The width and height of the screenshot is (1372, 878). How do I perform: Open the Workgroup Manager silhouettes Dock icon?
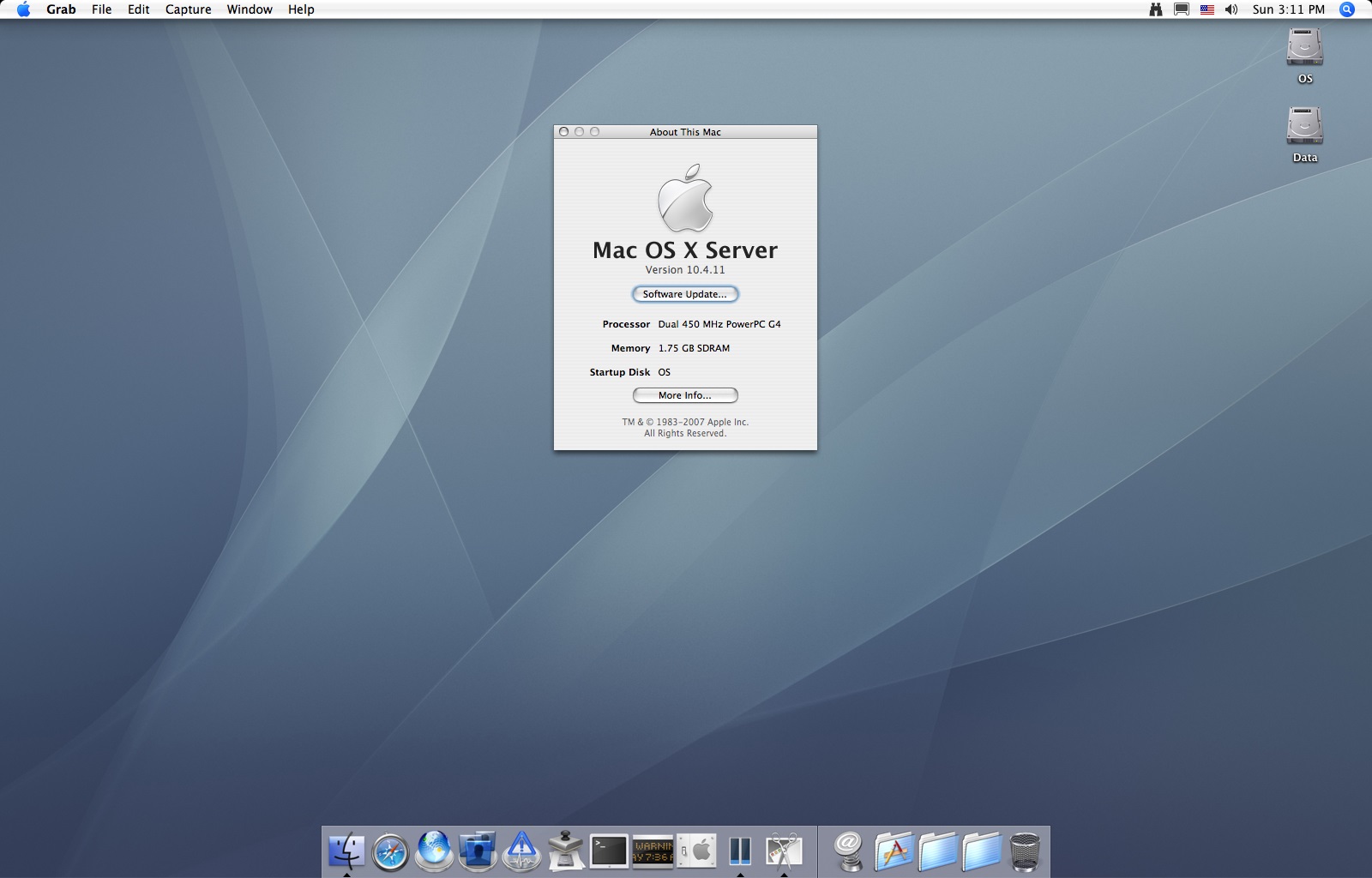coord(478,851)
